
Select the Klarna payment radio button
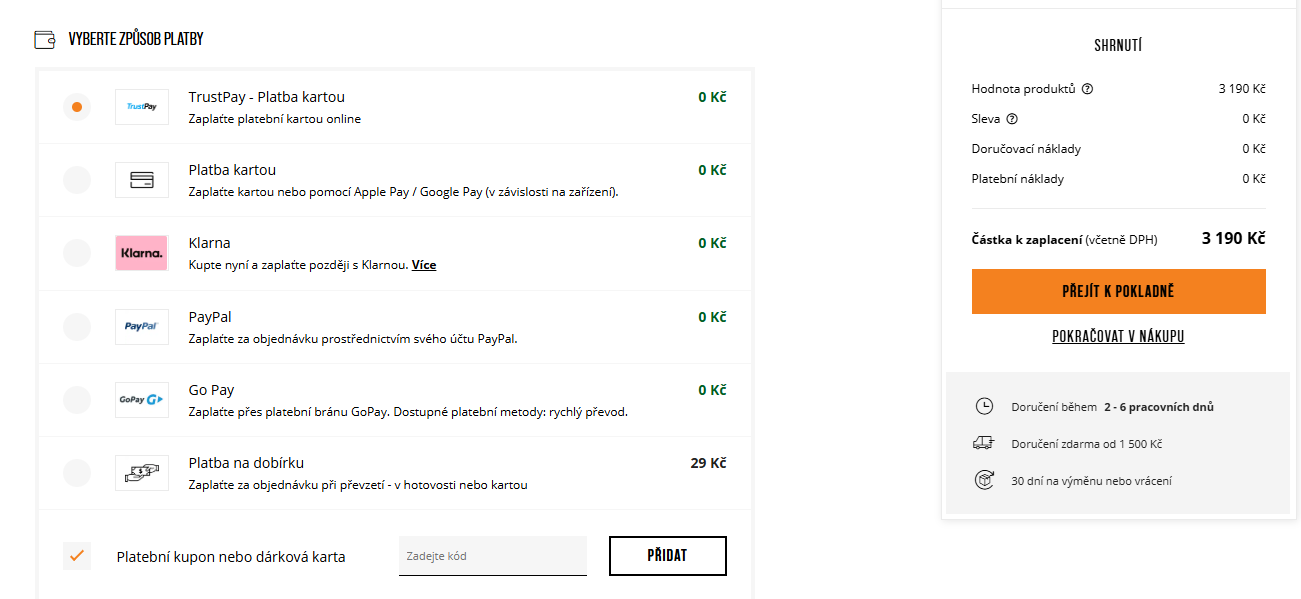click(77, 253)
